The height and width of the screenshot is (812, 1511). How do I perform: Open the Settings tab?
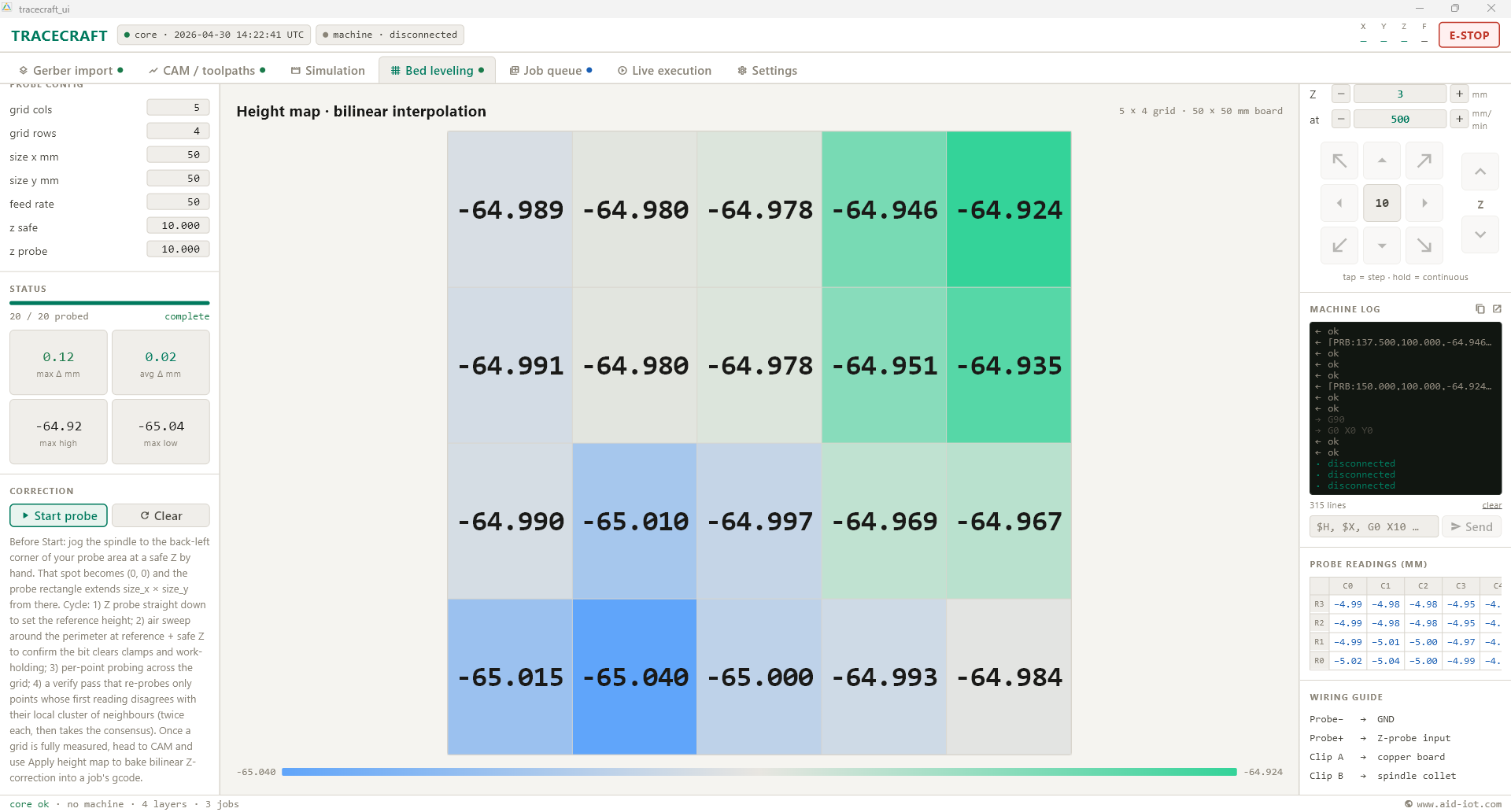767,71
